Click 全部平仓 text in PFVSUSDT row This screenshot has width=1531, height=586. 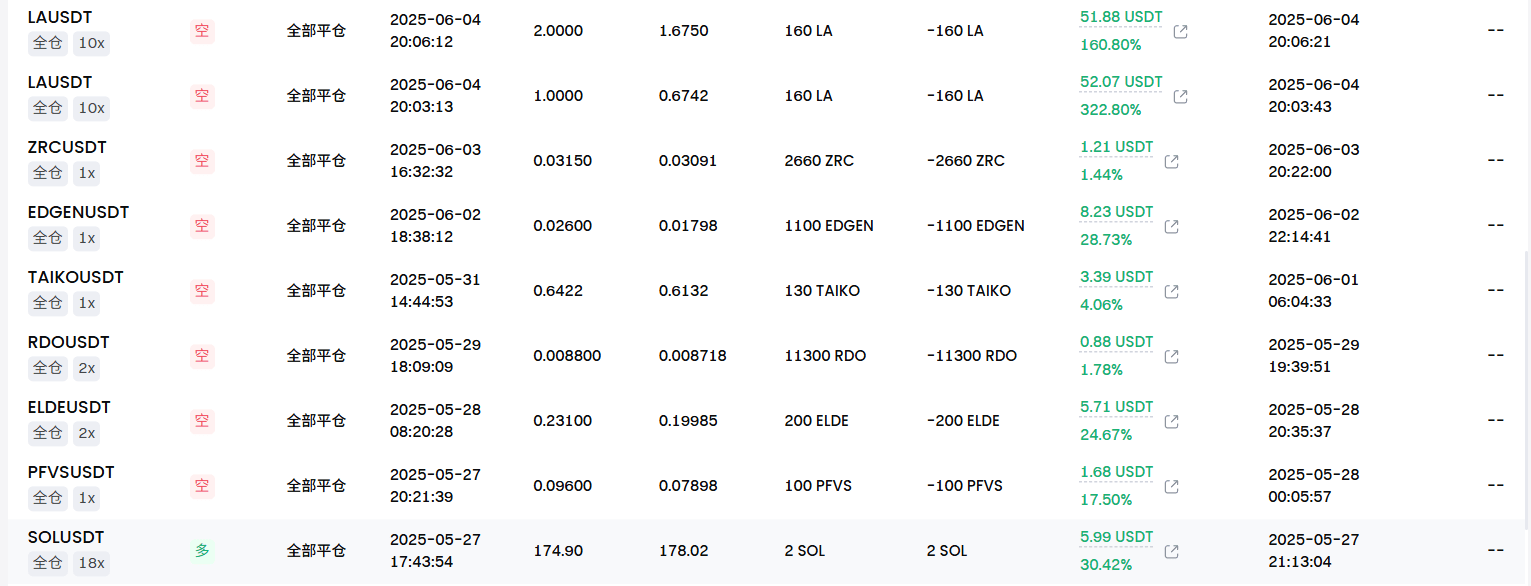click(x=316, y=485)
